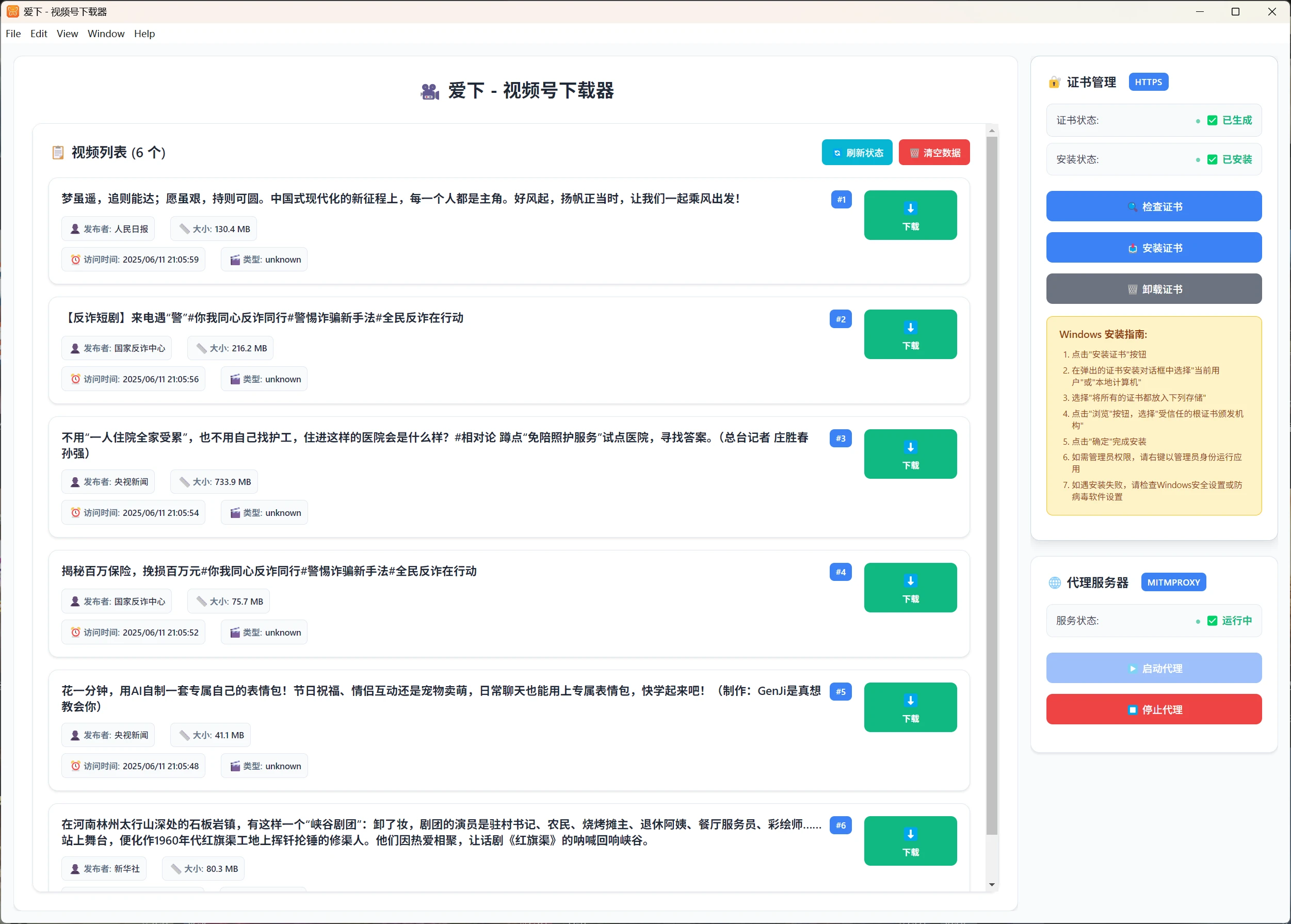Click the 安装证书 install certificate button
This screenshot has width=1291, height=924.
pos(1154,248)
